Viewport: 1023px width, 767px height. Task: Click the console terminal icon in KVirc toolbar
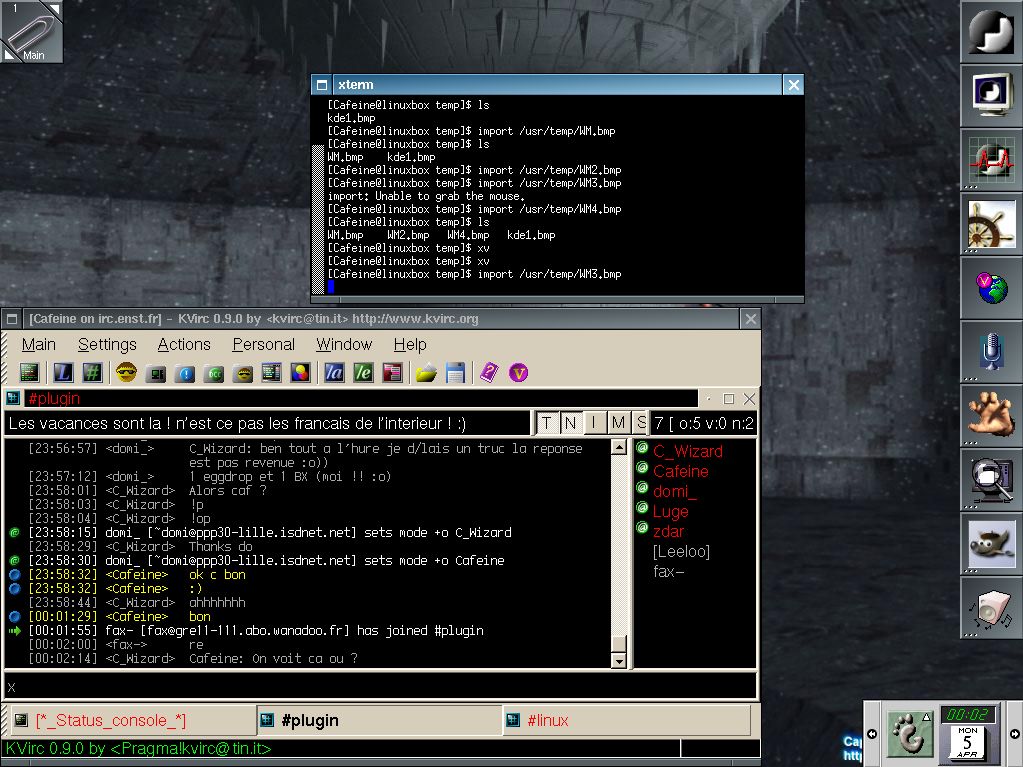[29, 372]
